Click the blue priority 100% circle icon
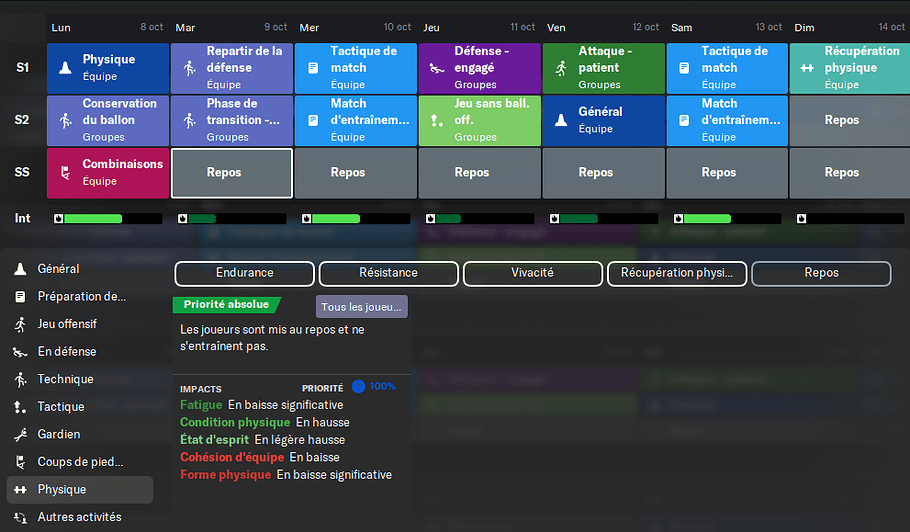The height and width of the screenshot is (532, 910). coord(359,386)
